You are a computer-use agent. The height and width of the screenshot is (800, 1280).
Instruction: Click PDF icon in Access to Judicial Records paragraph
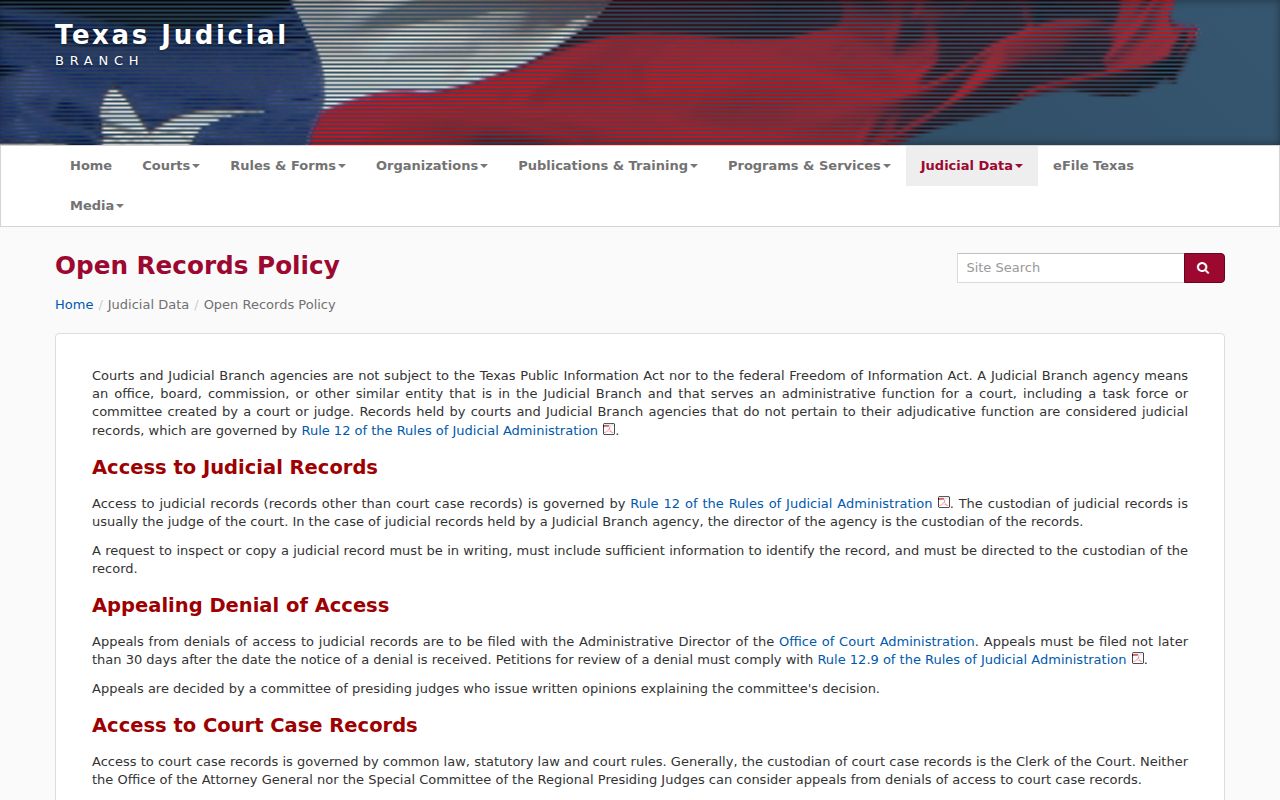(x=943, y=503)
